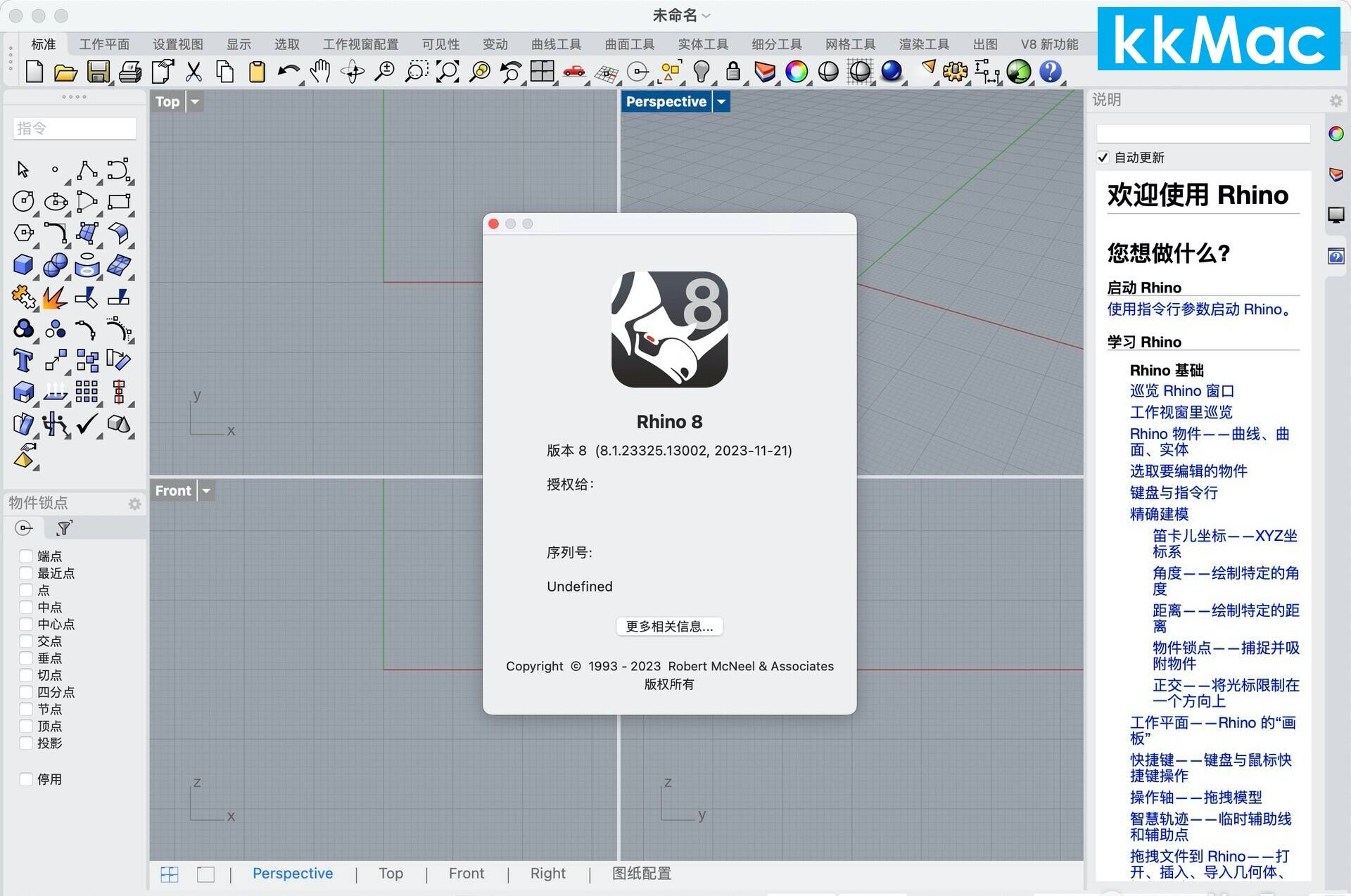Enable the 四分点 object snap
The height and width of the screenshot is (896, 1351).
(26, 692)
